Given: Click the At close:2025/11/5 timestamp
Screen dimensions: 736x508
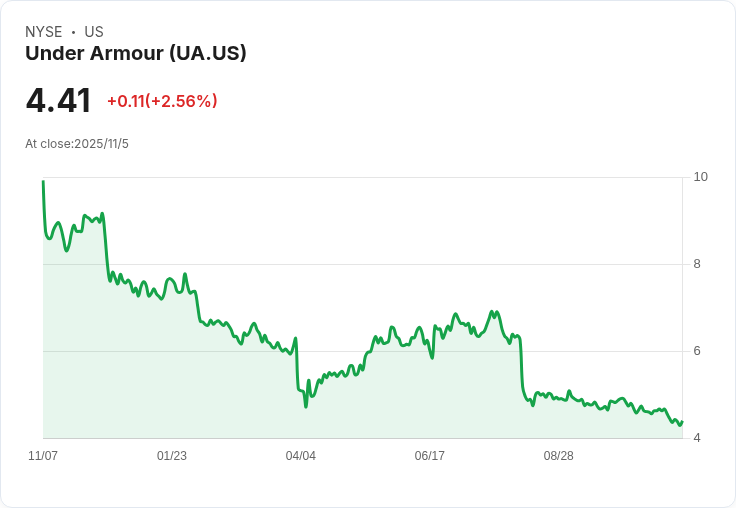Looking at the screenshot, I should [77, 144].
